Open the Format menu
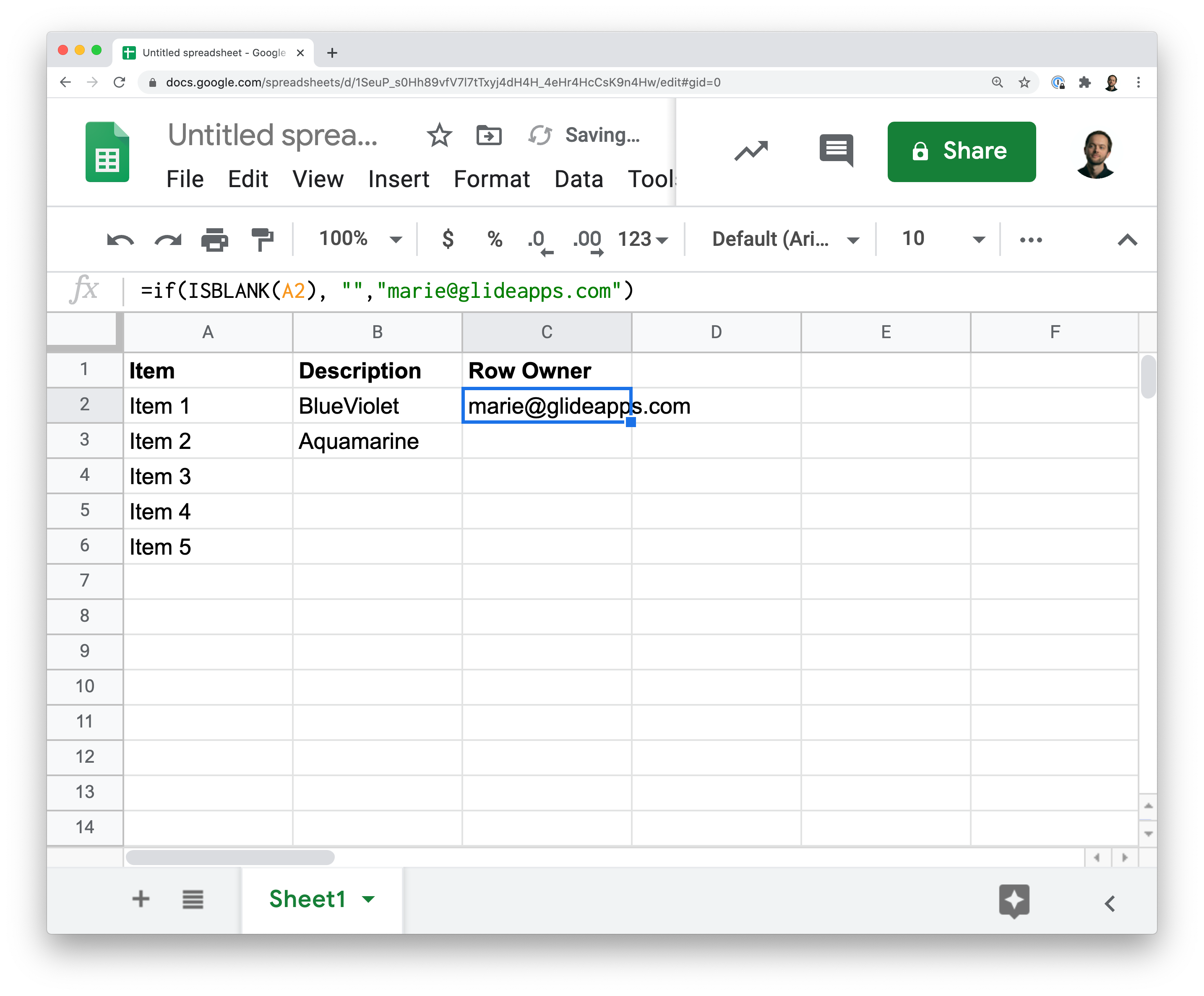Screen dimensions: 1204x996 pos(491,180)
